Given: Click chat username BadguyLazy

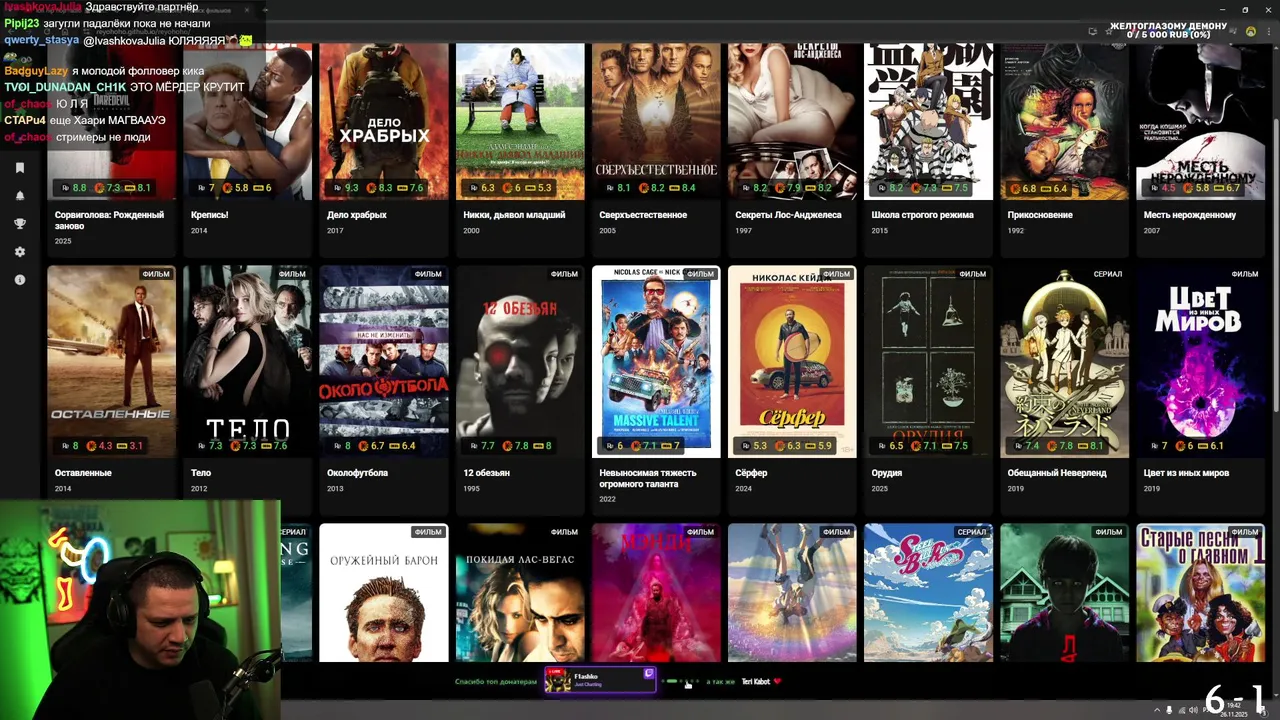Looking at the screenshot, I should 36,71.
